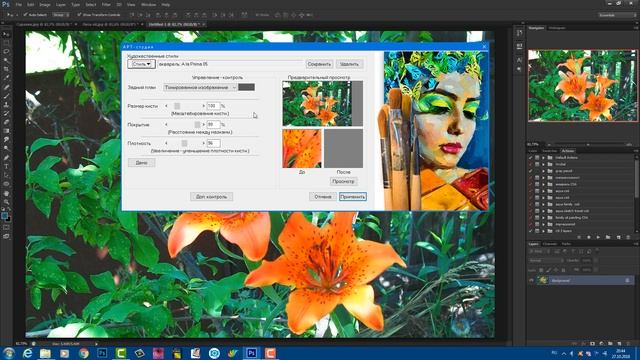This screenshot has height=360, width=640.
Task: Open the Windows Start menu
Action: coord(9,353)
